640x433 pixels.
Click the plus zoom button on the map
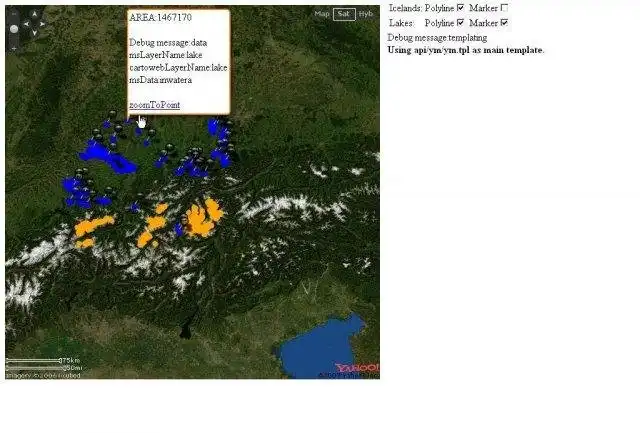tap(14, 48)
